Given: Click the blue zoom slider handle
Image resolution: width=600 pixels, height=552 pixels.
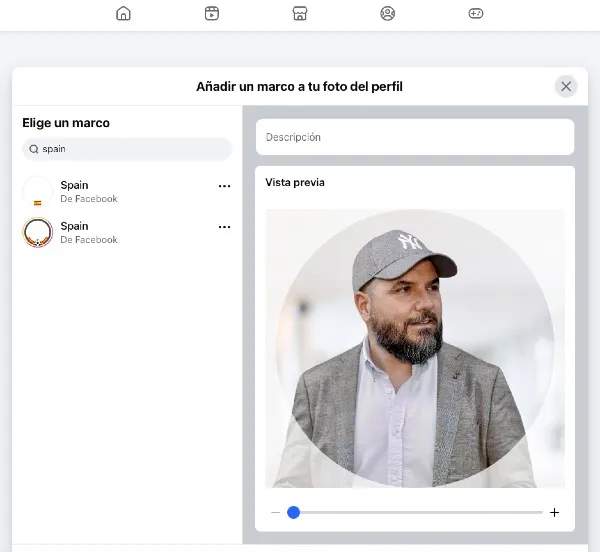Looking at the screenshot, I should pyautogui.click(x=293, y=513).
